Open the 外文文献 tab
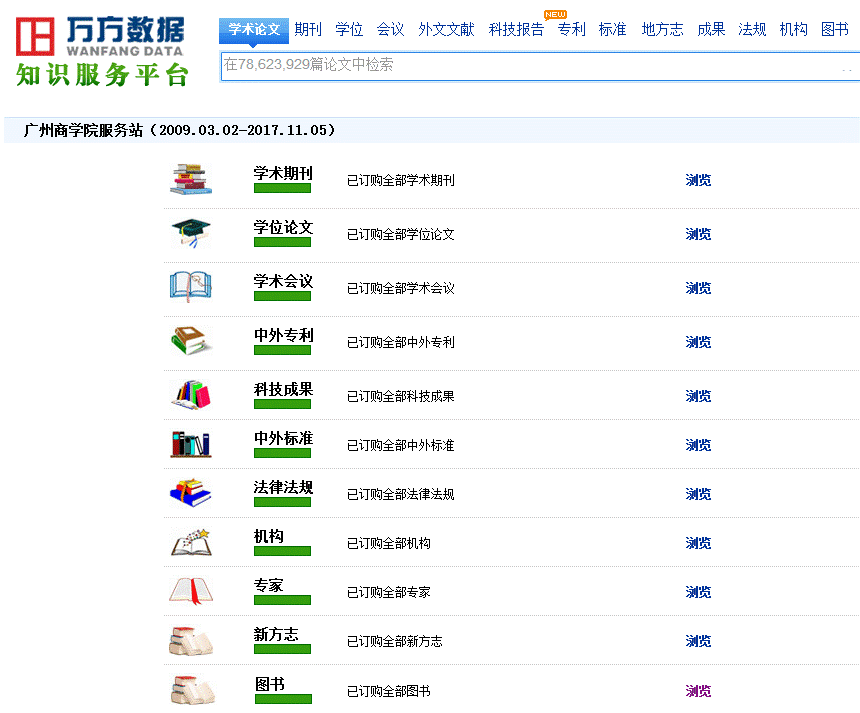860x713 pixels. pos(446,29)
